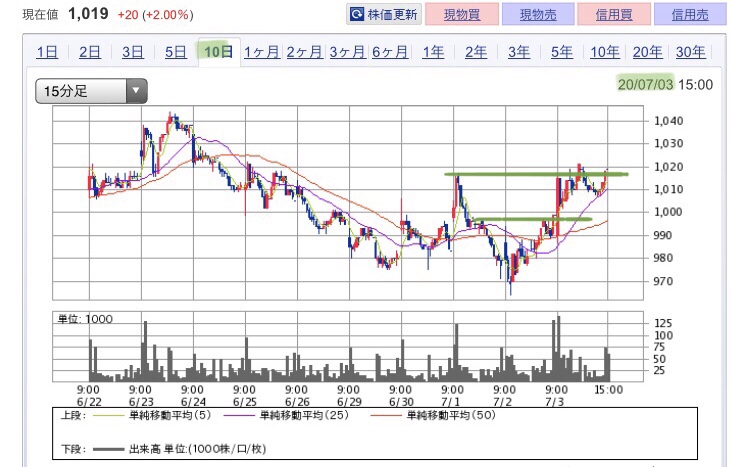
Task: Switch chart to 1日 range
Action: point(47,52)
